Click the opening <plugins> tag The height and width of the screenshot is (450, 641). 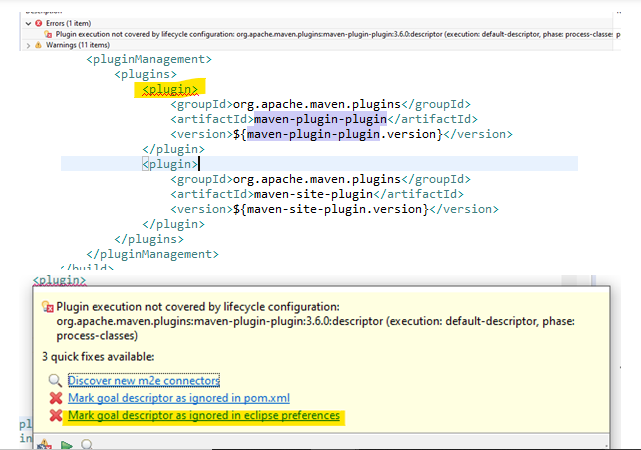pyautogui.click(x=146, y=74)
